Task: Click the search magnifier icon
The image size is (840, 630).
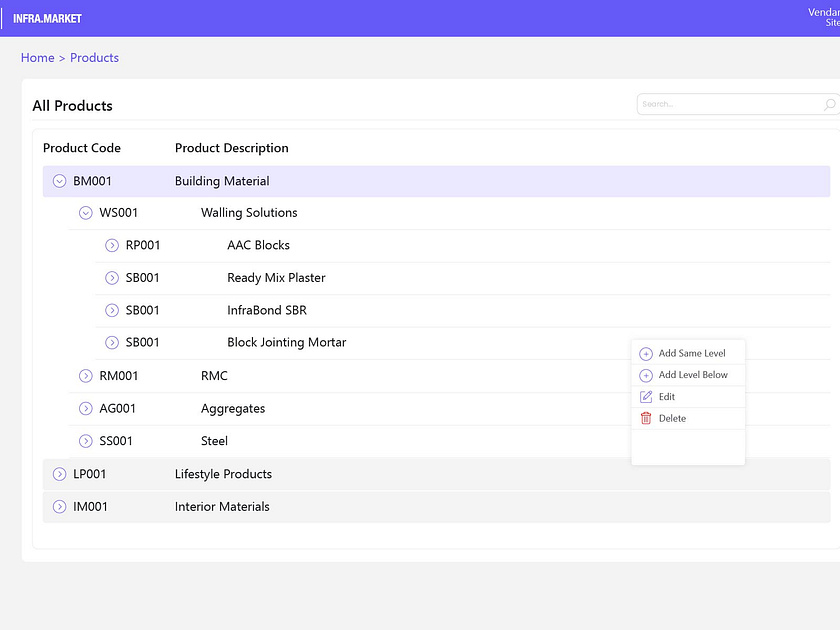Action: [x=828, y=104]
